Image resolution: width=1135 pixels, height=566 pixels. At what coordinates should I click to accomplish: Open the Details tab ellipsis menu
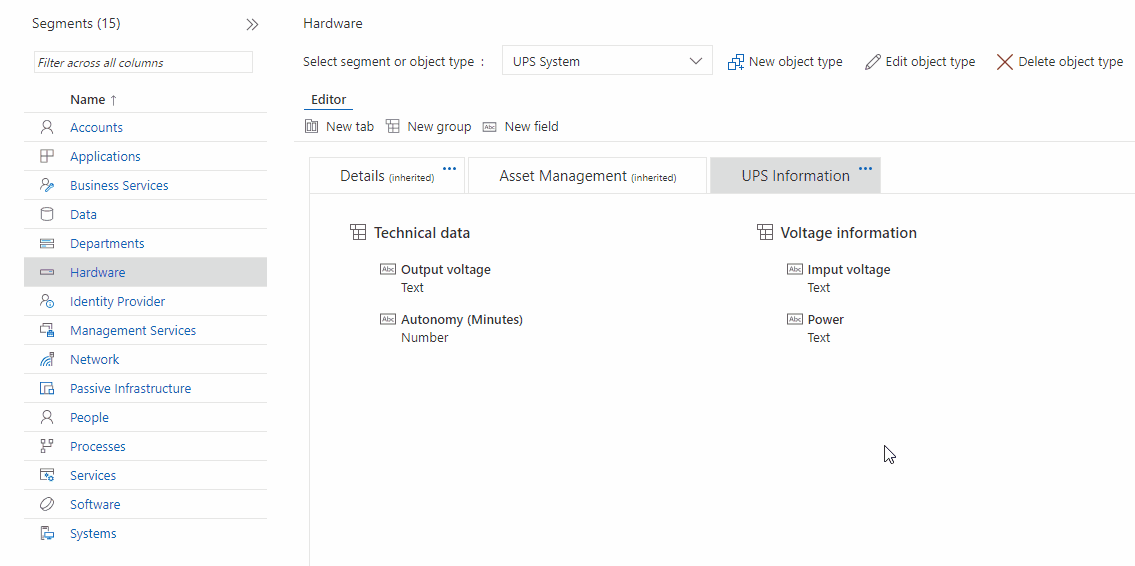pos(449,169)
